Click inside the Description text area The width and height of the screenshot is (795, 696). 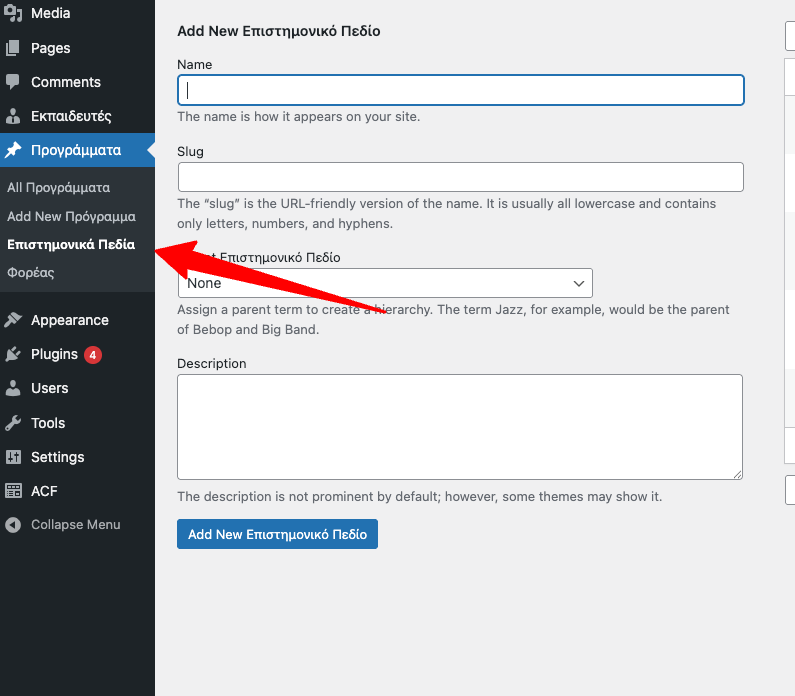(460, 427)
